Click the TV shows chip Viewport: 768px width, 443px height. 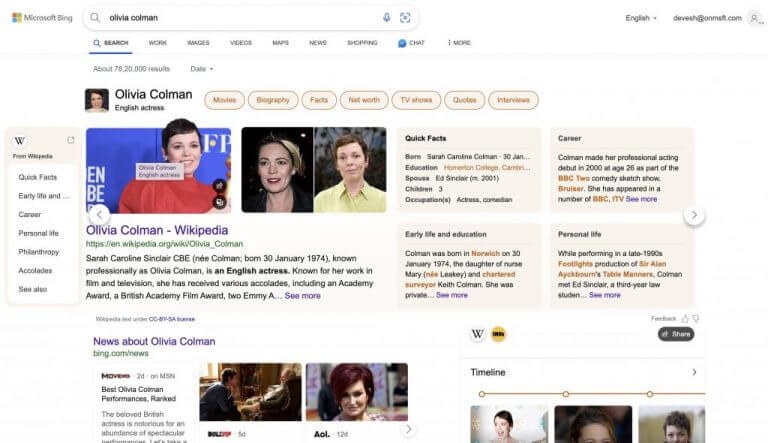point(416,100)
